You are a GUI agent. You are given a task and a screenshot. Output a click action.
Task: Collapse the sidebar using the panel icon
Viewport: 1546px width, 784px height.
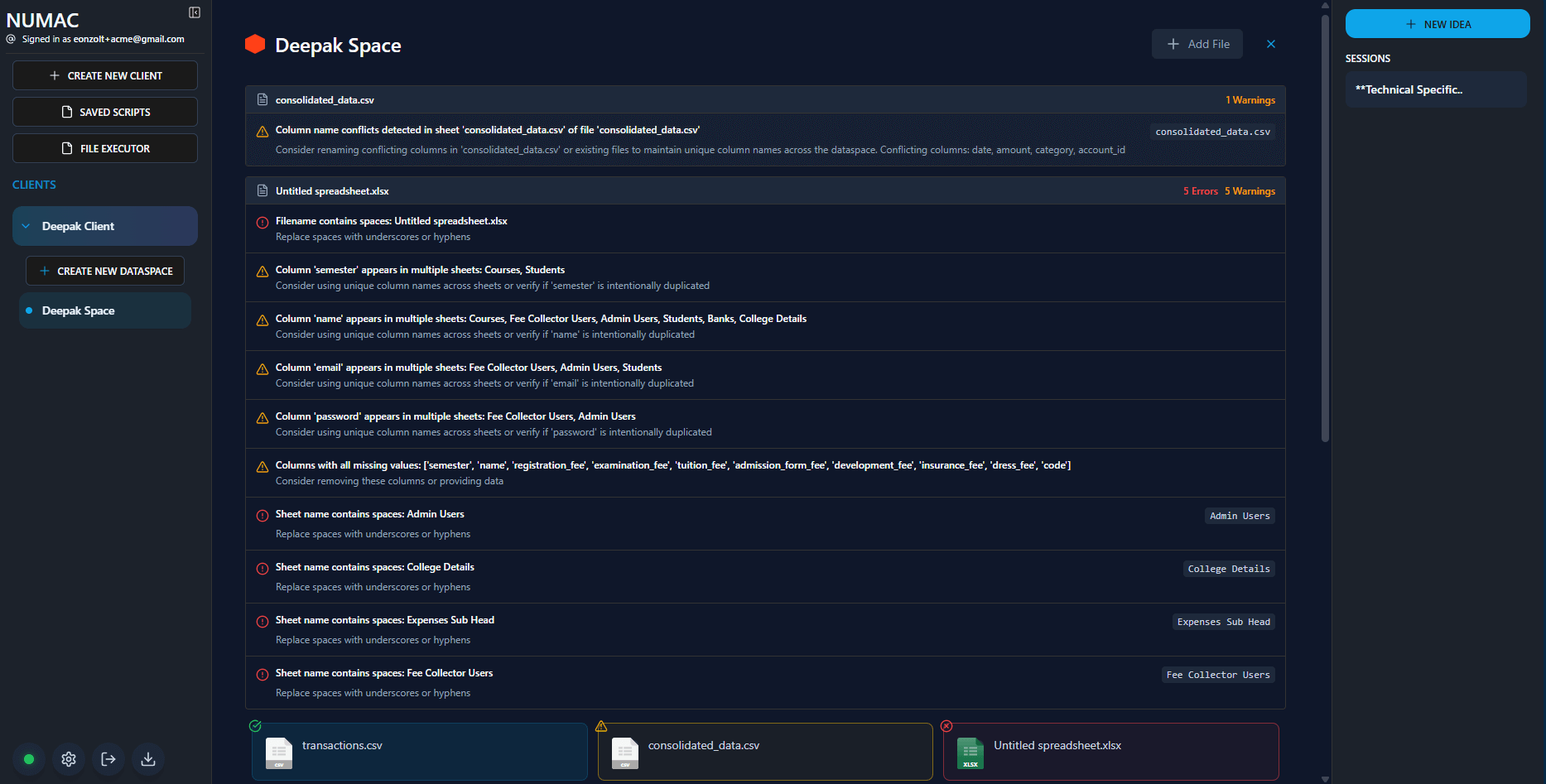[x=195, y=12]
